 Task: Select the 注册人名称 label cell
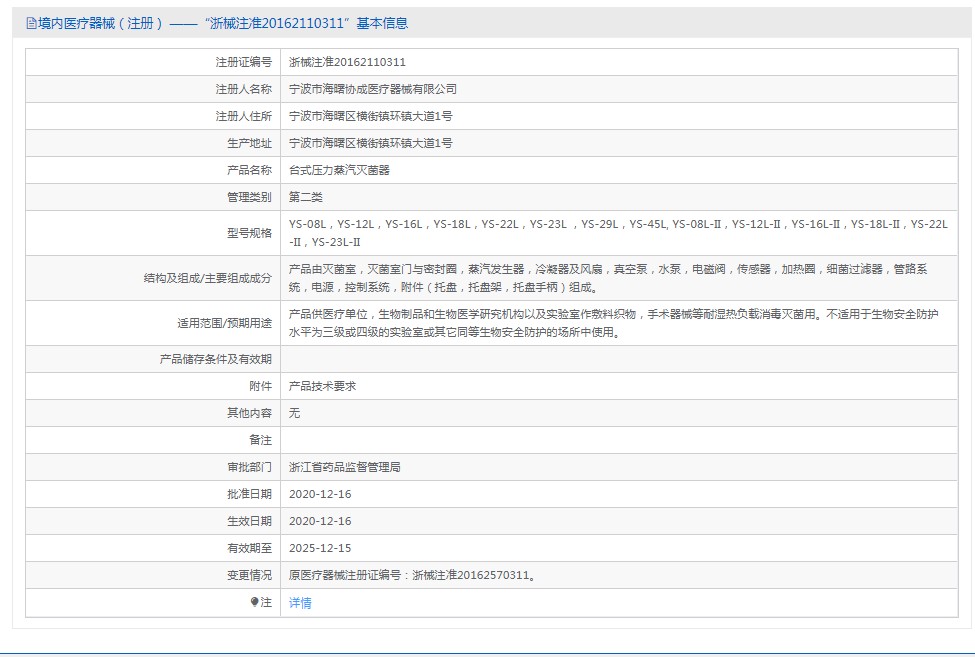[244, 89]
